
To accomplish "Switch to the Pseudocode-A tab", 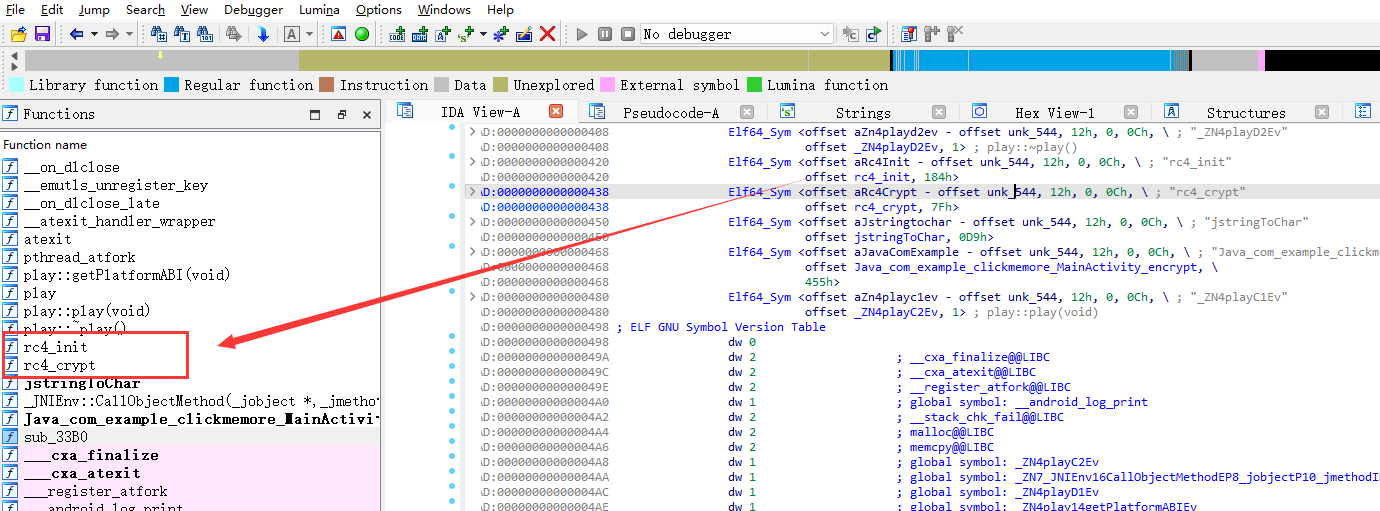I will tap(671, 112).
